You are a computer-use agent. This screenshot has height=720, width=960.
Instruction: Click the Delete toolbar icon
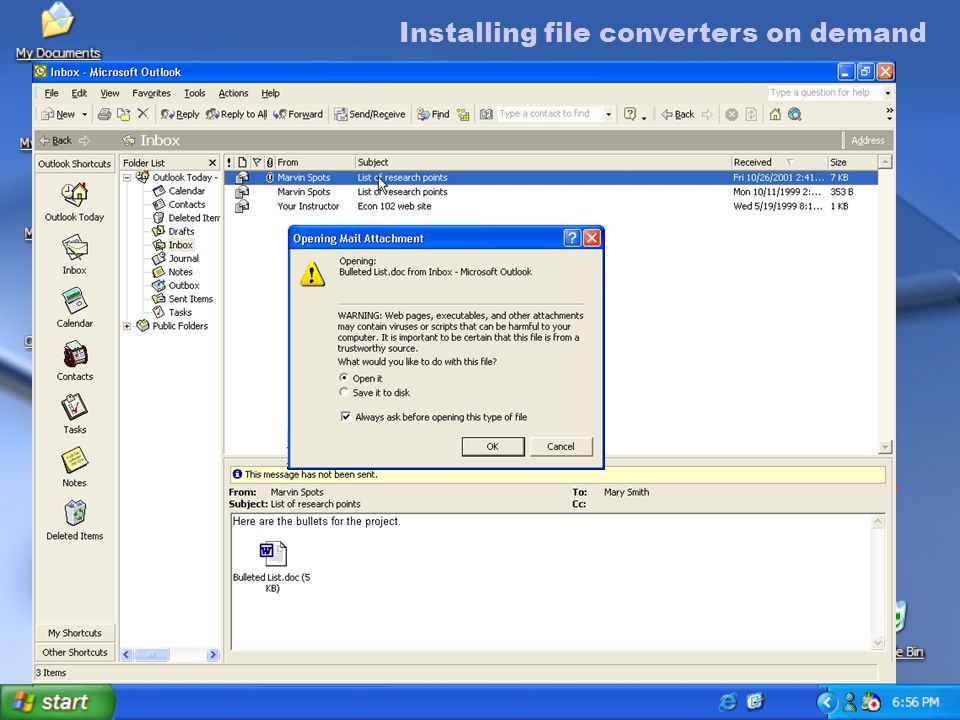click(143, 113)
